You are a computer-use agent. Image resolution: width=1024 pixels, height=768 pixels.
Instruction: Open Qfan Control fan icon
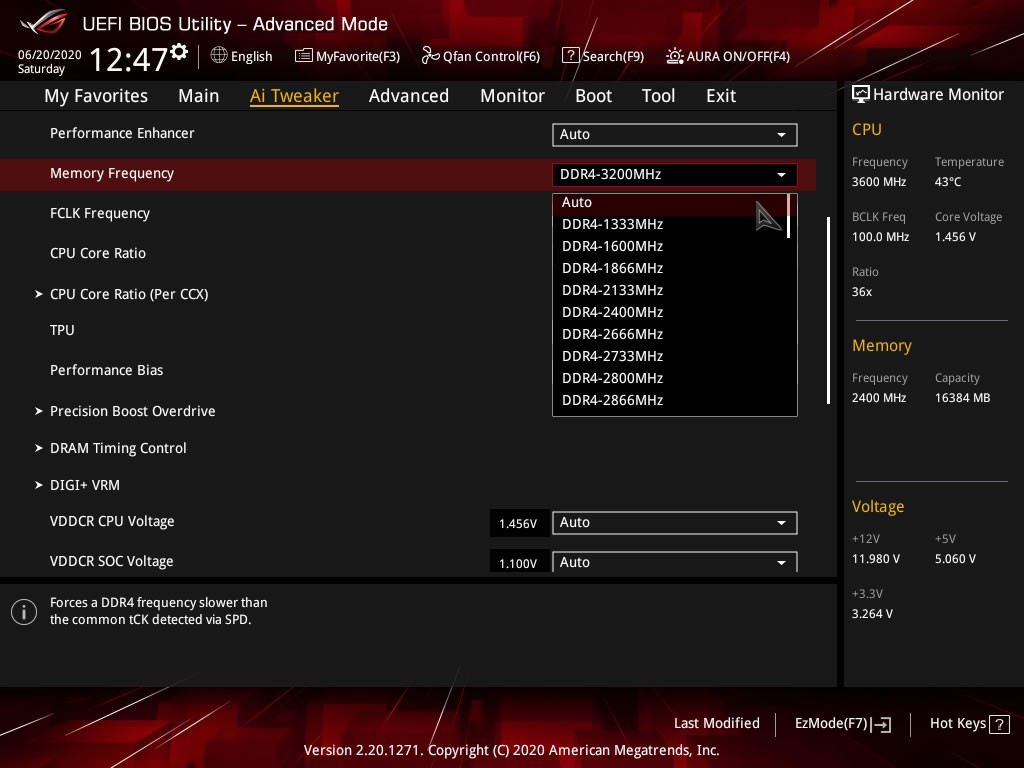pyautogui.click(x=431, y=56)
